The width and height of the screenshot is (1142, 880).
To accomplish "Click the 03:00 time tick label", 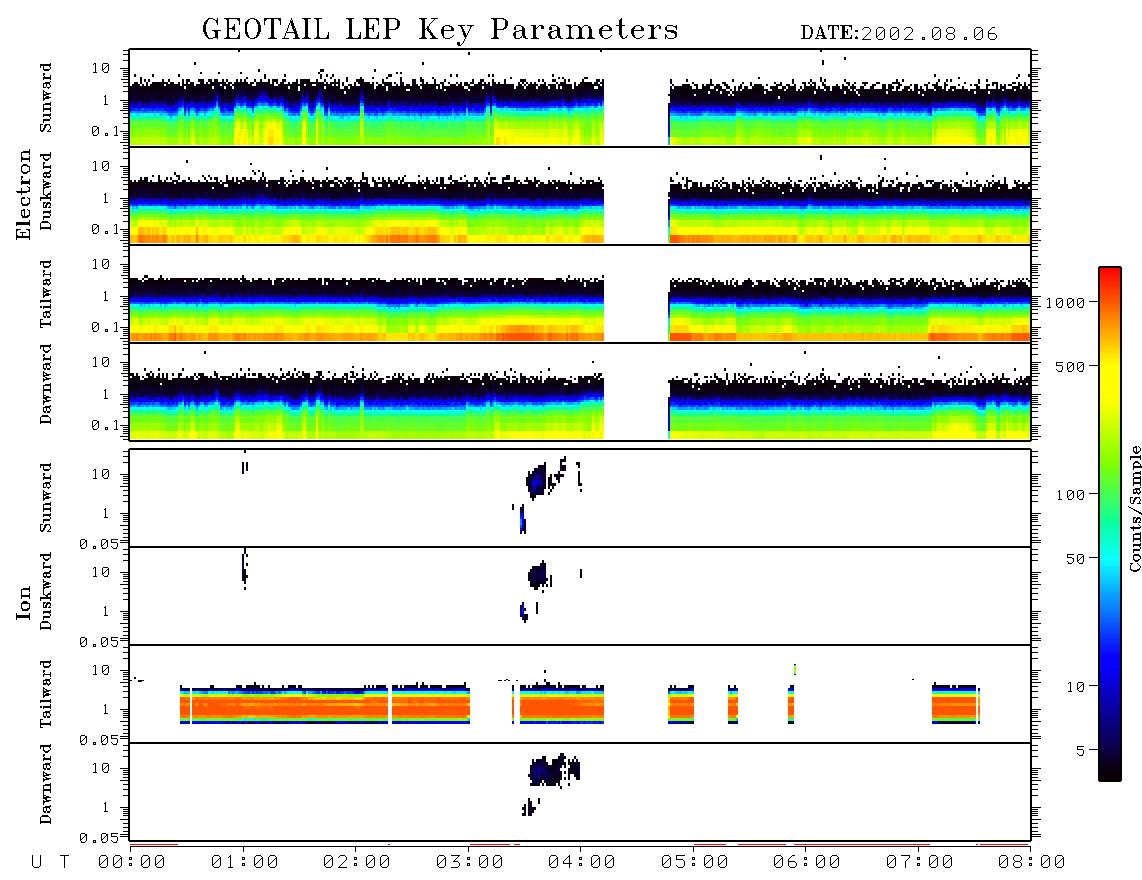I will (x=470, y=863).
